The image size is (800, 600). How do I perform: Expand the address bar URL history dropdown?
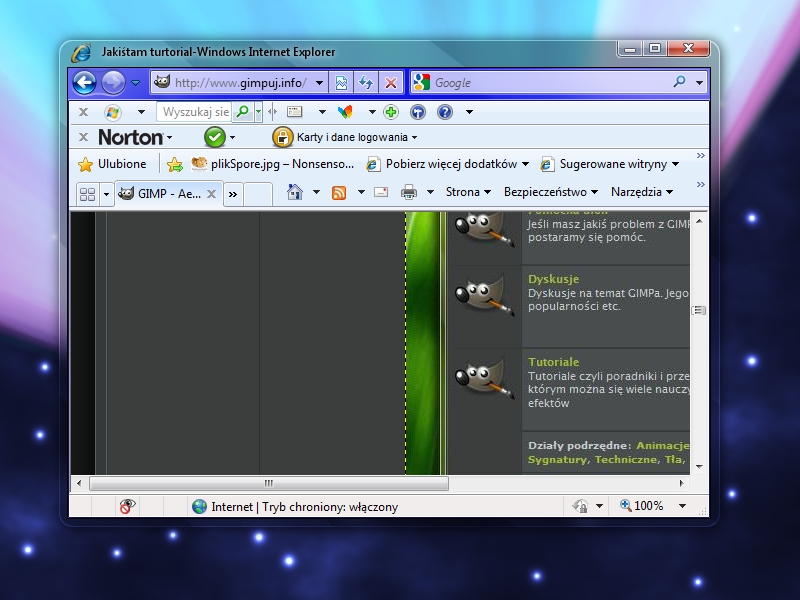tap(319, 83)
